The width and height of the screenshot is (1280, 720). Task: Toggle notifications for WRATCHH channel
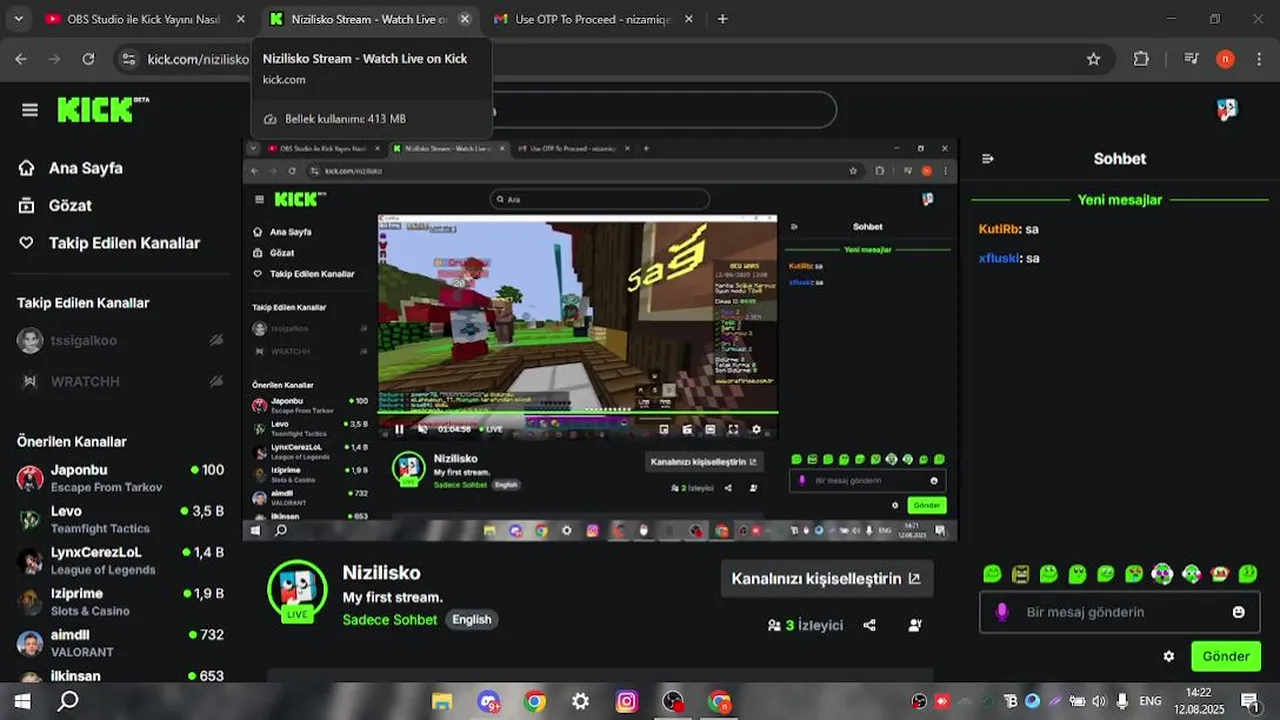(x=216, y=382)
